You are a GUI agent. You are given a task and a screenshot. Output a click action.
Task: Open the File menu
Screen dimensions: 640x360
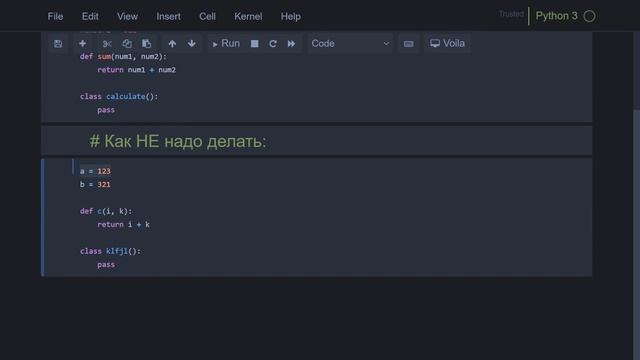tap(55, 16)
